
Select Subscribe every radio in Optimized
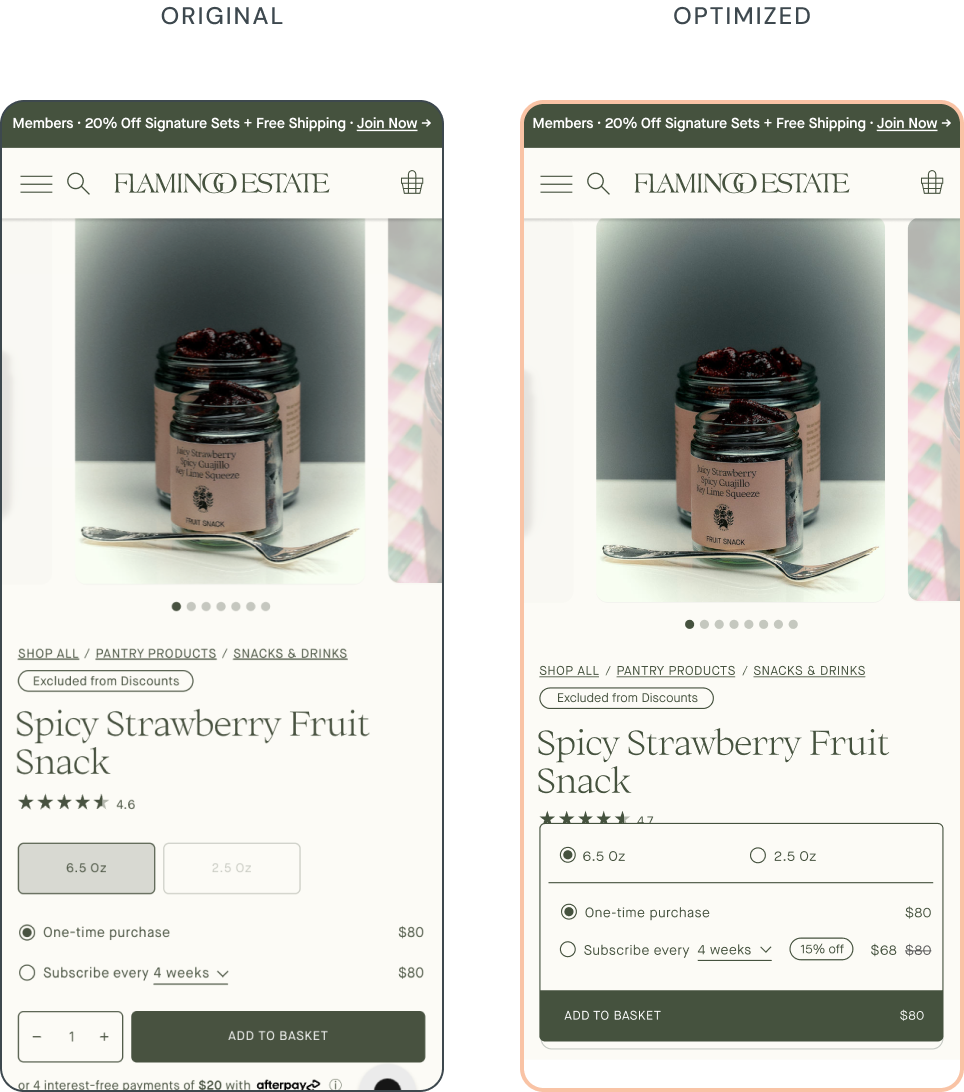[x=568, y=949]
